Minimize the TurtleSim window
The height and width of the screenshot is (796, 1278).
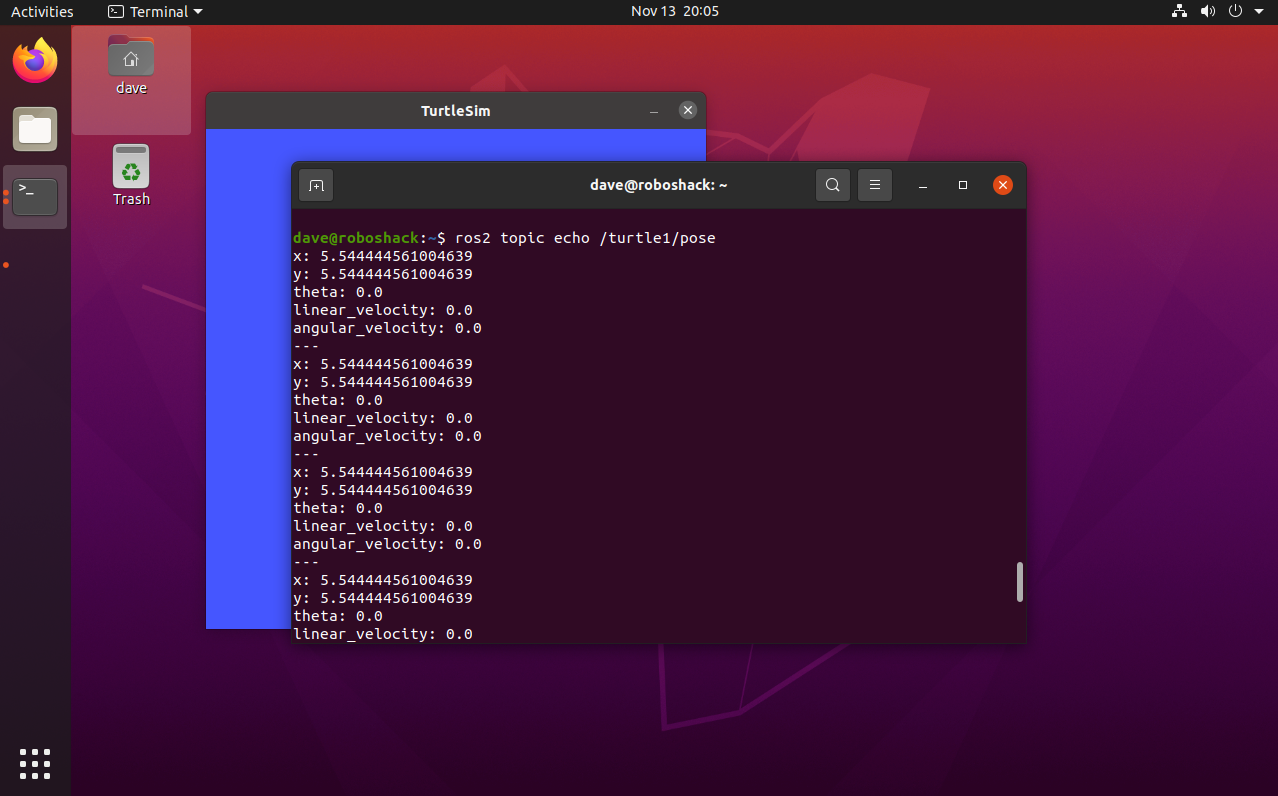654,111
